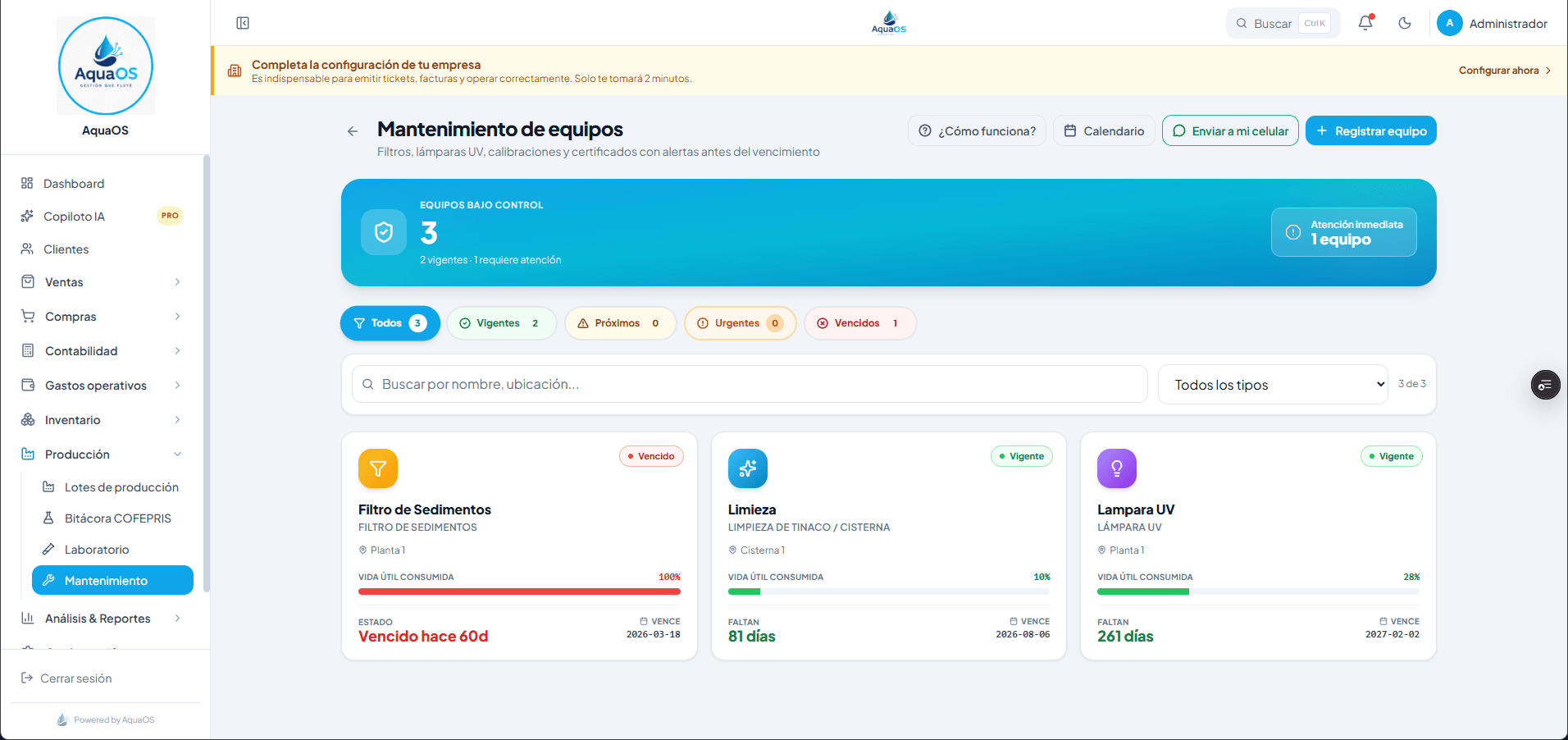Click the sidebar vertical scrollbar
The height and width of the screenshot is (740, 1568).
pyautogui.click(x=207, y=373)
